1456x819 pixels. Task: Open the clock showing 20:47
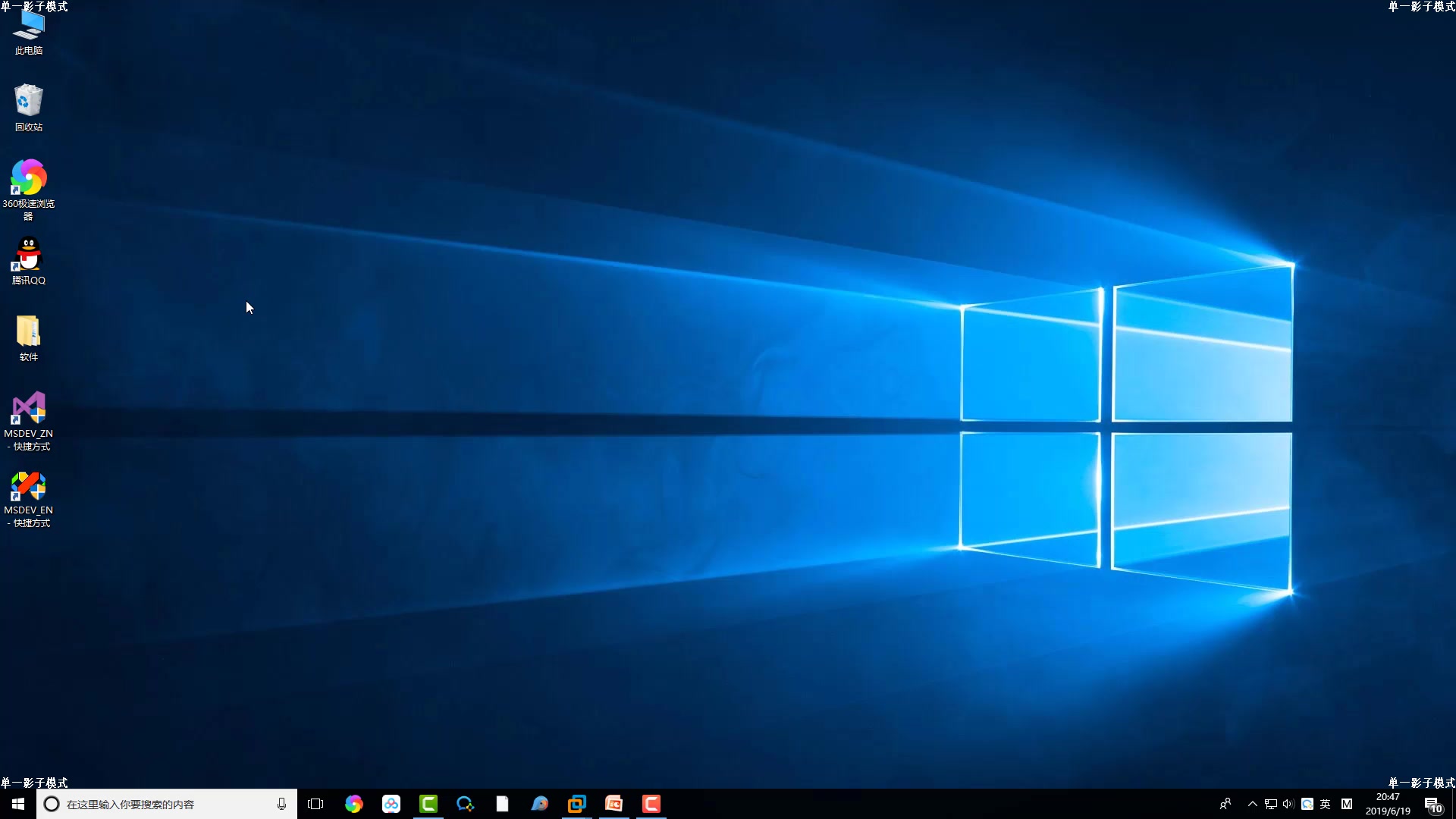click(1388, 804)
